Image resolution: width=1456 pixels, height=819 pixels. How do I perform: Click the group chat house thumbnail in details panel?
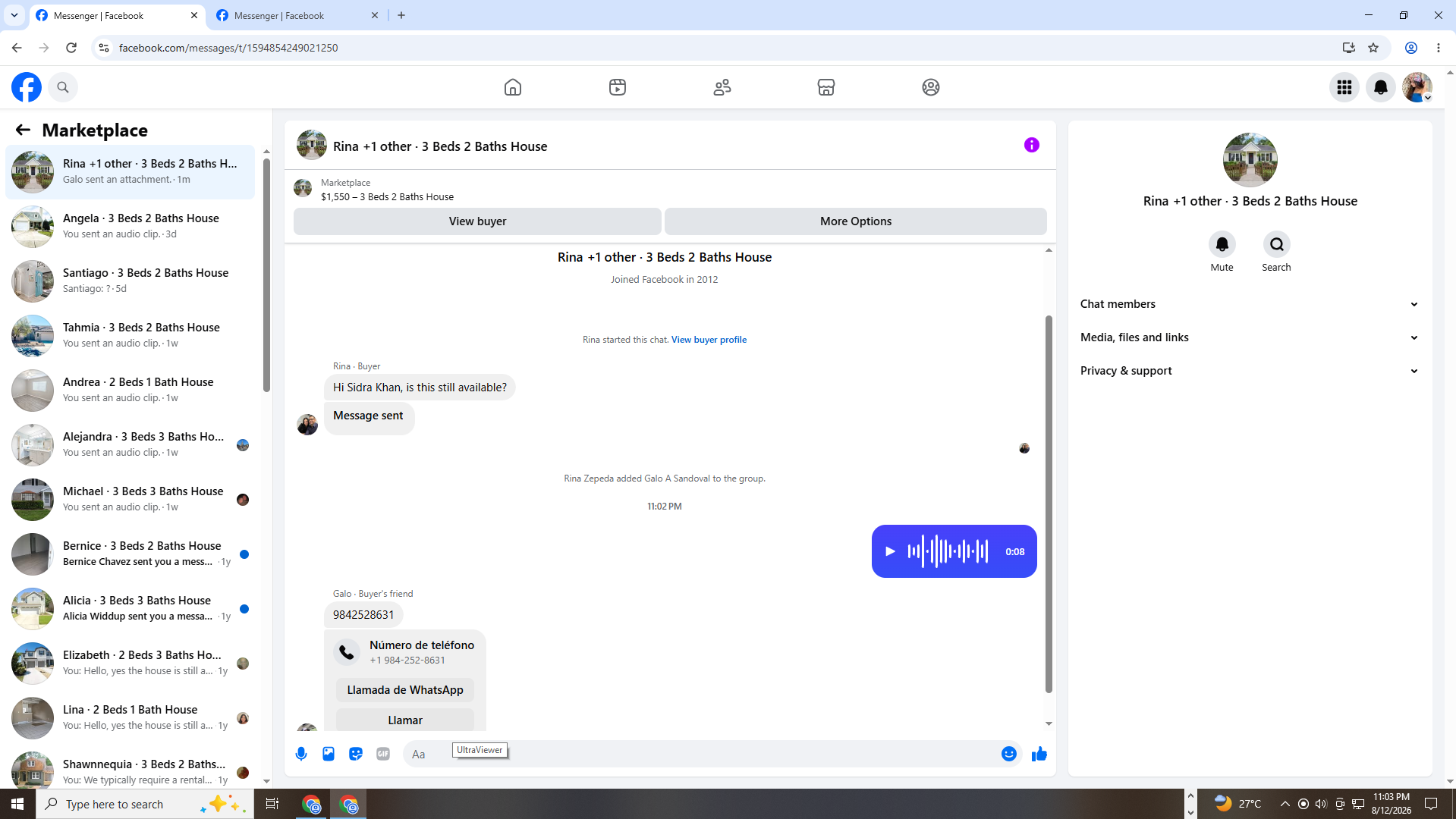[x=1250, y=160]
